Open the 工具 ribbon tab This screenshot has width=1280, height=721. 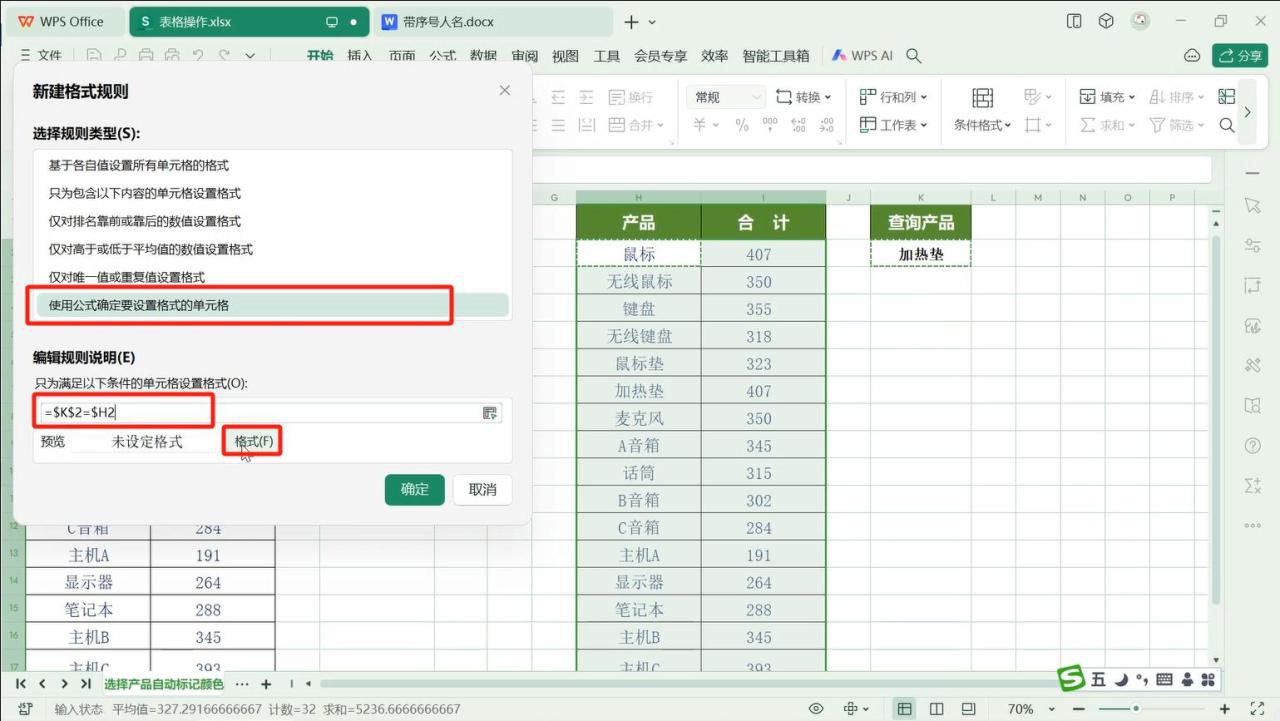coord(607,56)
